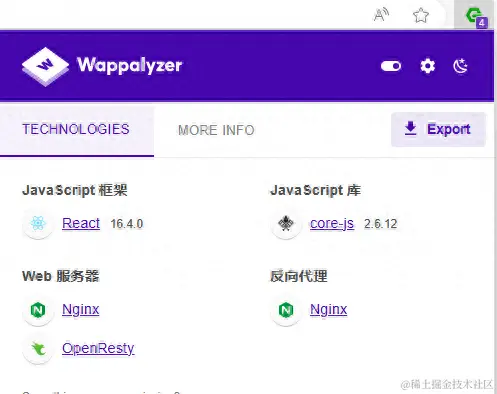Toggle the Wappalyzer enable switch in header
The image size is (497, 394).
point(391,66)
